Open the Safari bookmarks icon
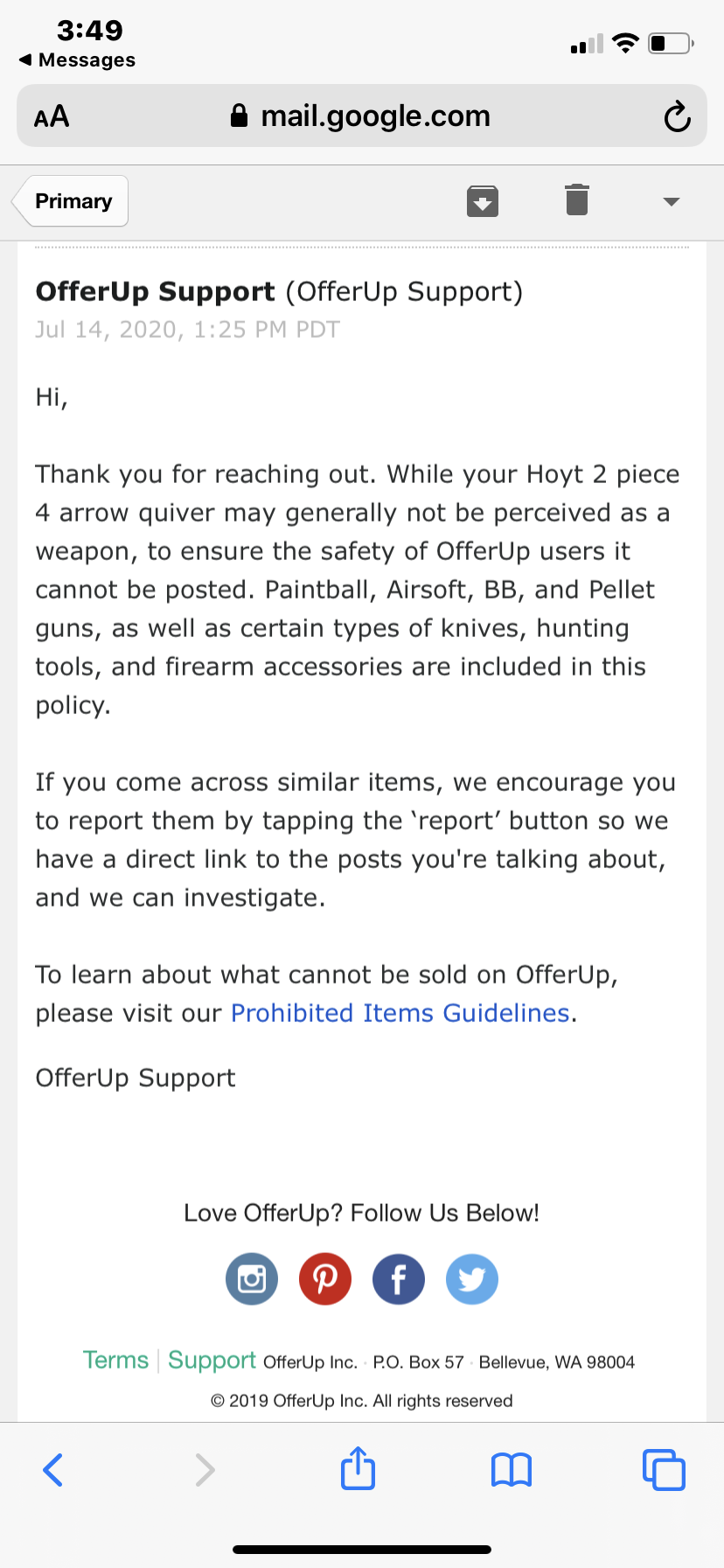The image size is (724, 1568). (512, 1470)
